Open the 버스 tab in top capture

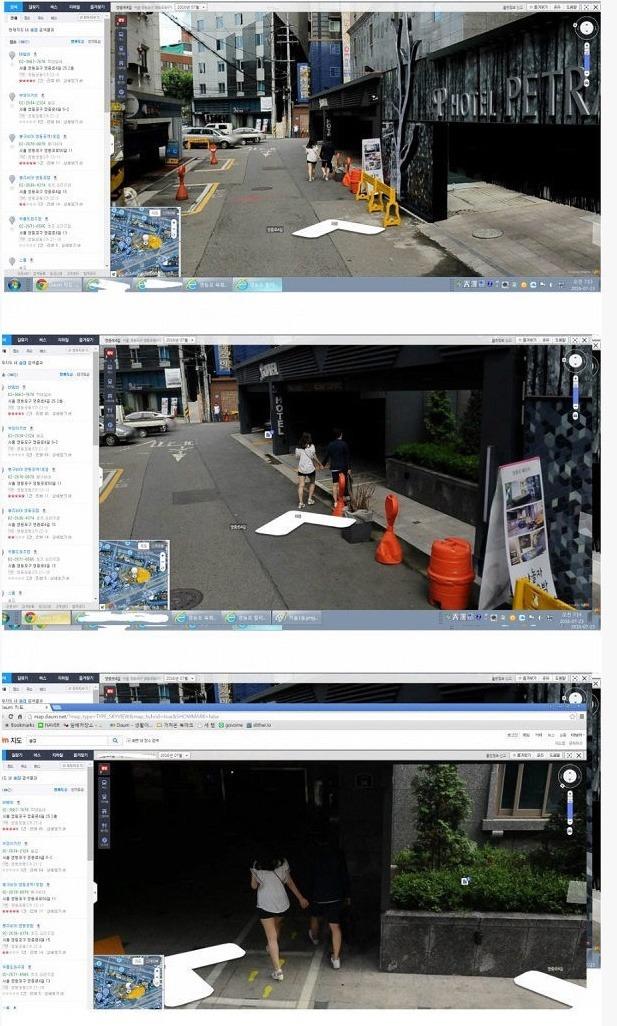click(x=54, y=7)
